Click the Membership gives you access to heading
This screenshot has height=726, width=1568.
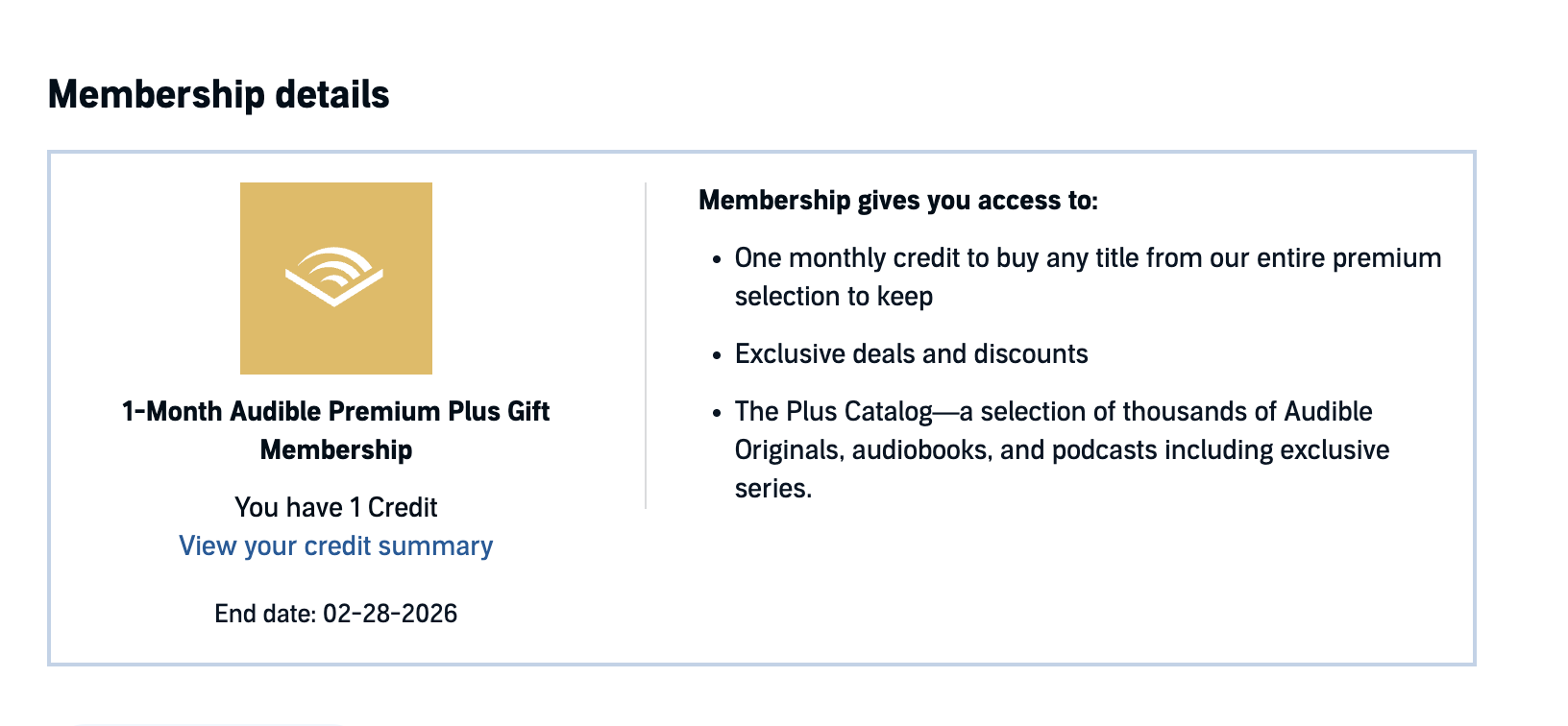[897, 200]
